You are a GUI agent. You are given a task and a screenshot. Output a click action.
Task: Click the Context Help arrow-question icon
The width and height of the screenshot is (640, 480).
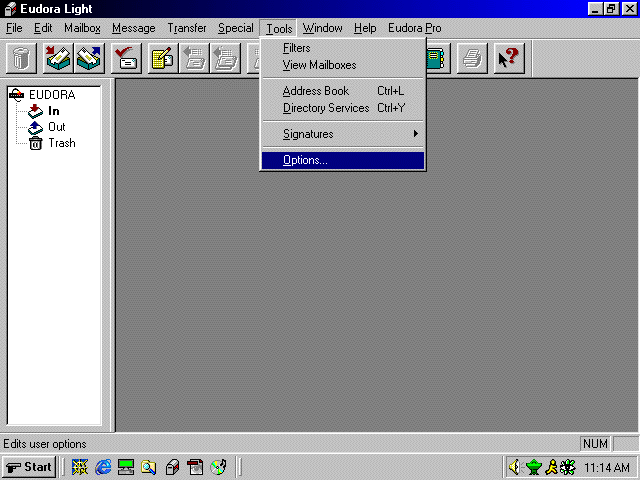point(509,58)
